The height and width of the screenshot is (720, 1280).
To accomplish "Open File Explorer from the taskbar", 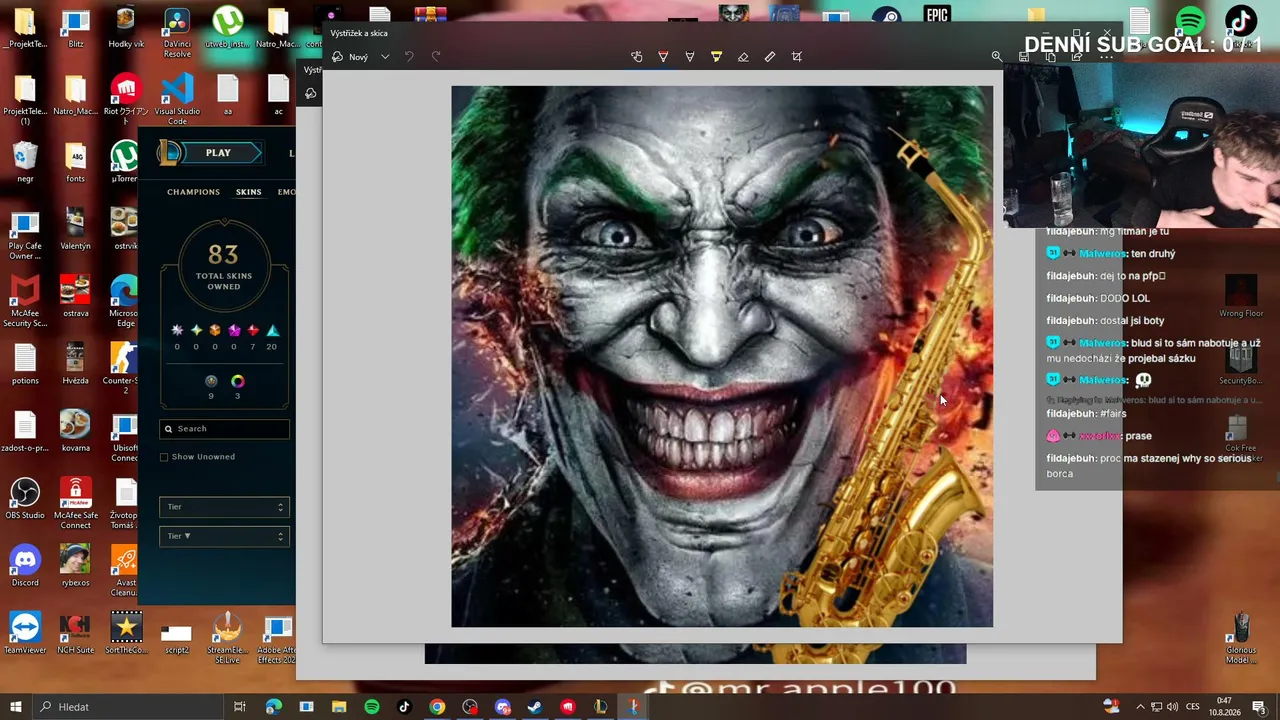I will 339,707.
